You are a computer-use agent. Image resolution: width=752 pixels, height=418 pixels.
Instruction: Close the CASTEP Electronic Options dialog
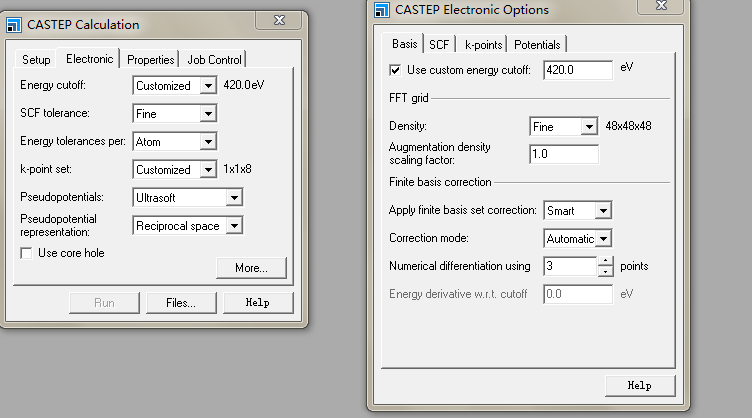point(661,6)
